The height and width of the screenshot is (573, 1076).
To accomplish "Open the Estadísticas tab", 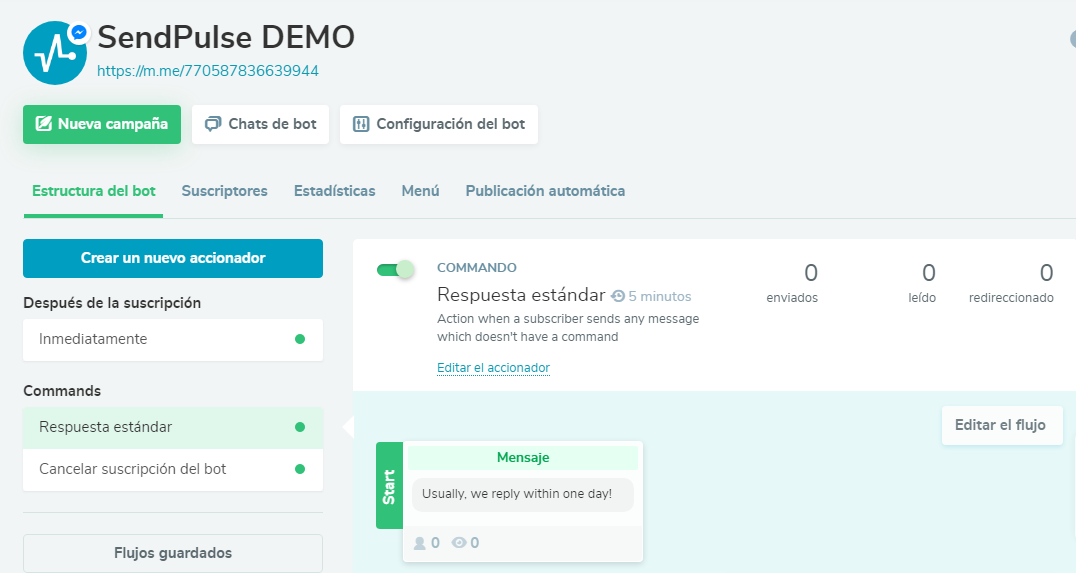I will (335, 191).
